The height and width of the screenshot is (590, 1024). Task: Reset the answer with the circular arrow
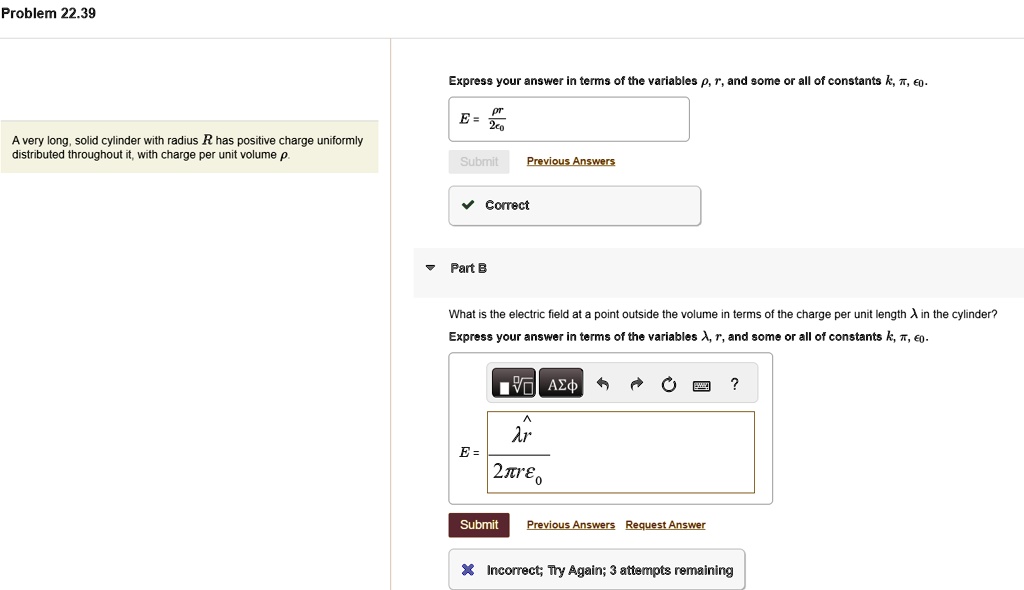click(669, 384)
